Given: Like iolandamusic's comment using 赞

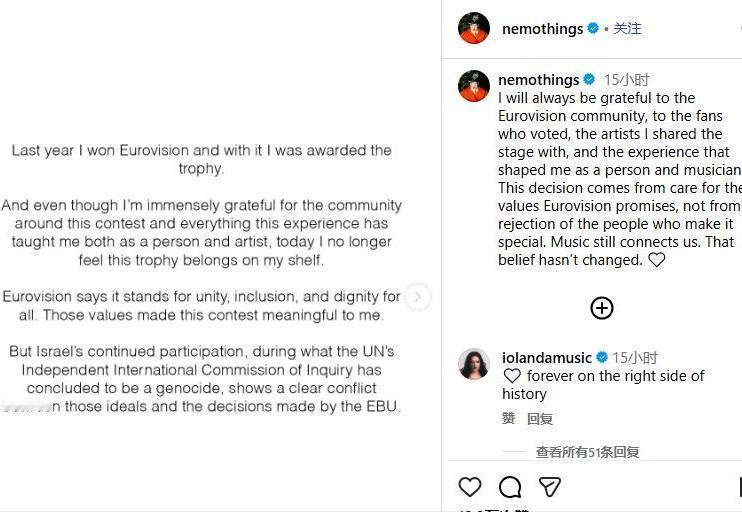Looking at the screenshot, I should 508,419.
